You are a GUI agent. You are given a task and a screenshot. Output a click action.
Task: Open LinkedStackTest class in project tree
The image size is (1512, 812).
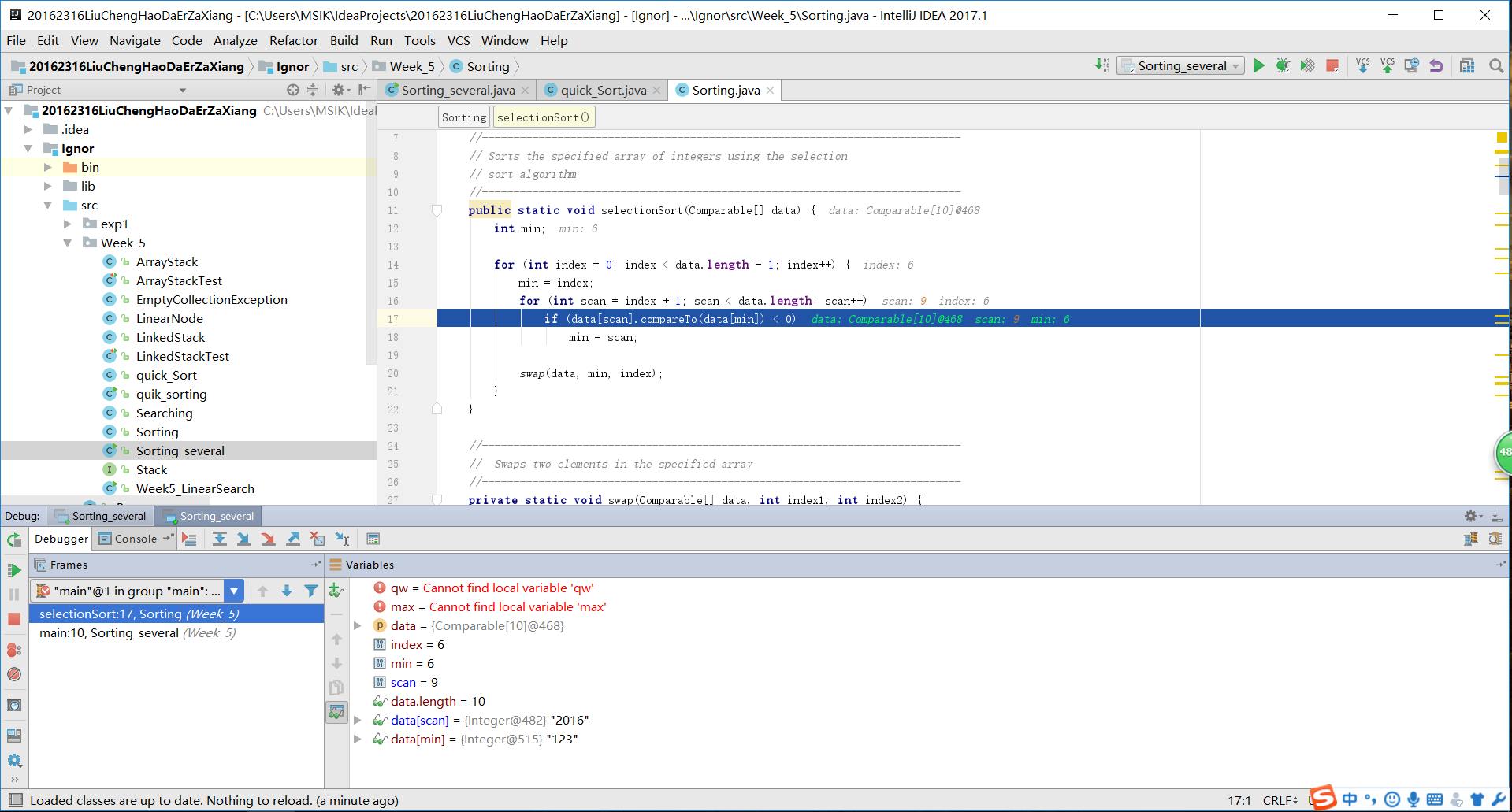coord(182,356)
